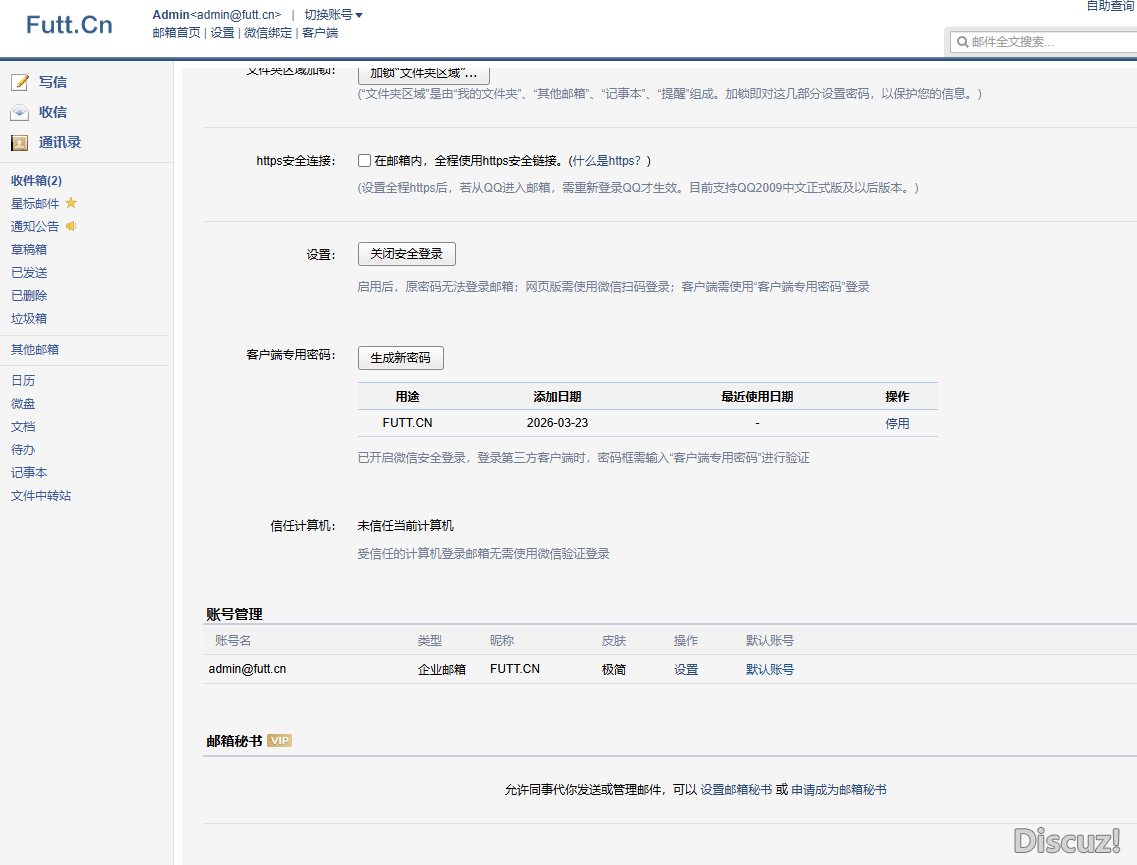Screen dimensions: 1137x865
Task: Click 停用 for the FUTT.CN client password
Action: (x=897, y=423)
